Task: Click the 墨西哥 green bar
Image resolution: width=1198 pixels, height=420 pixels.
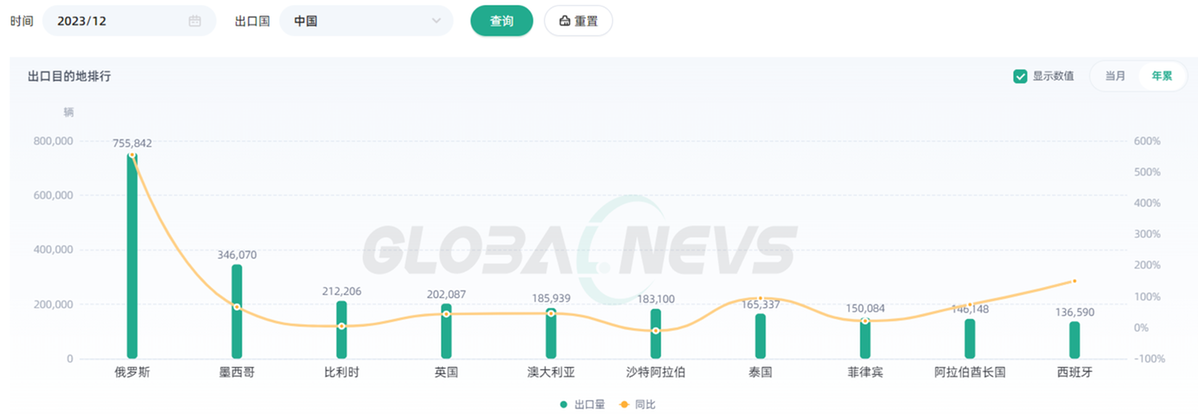Action: 237,312
